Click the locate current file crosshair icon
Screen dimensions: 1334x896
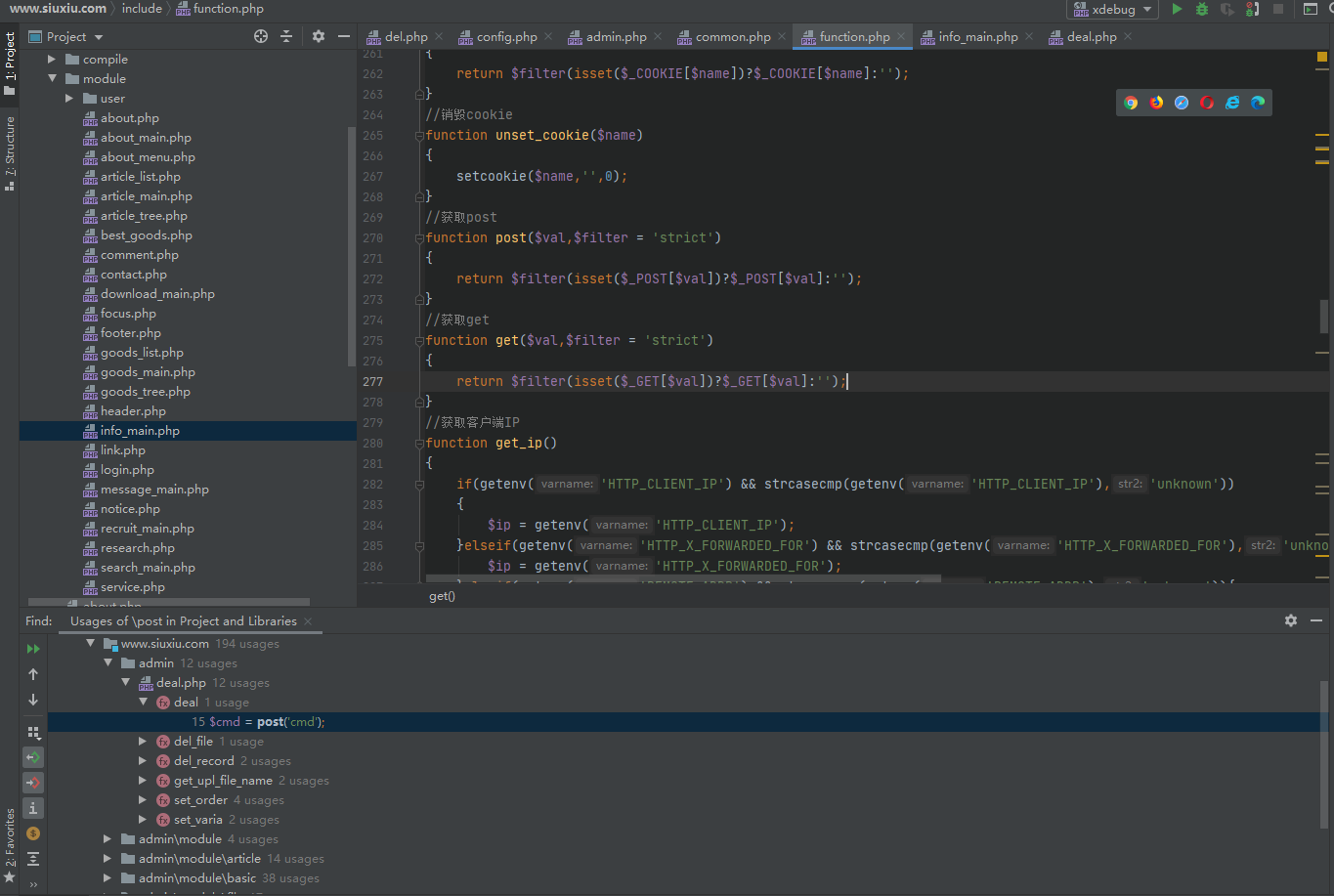261,36
